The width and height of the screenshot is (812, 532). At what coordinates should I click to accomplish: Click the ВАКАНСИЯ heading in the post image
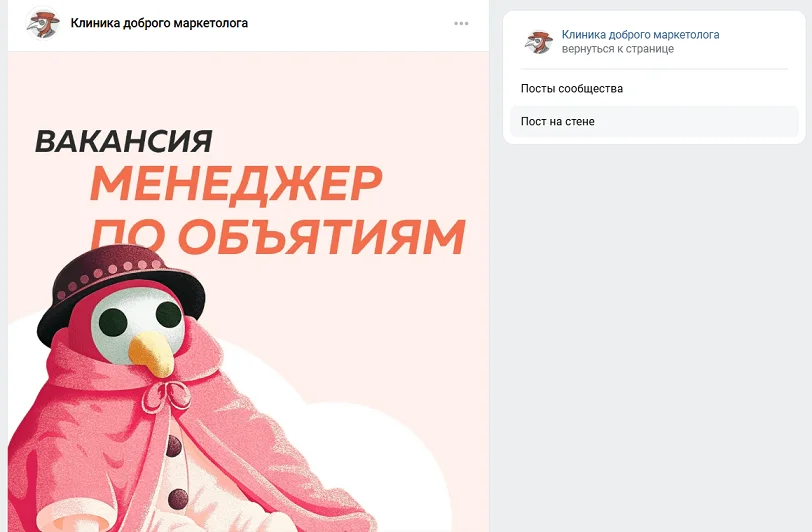point(124,141)
